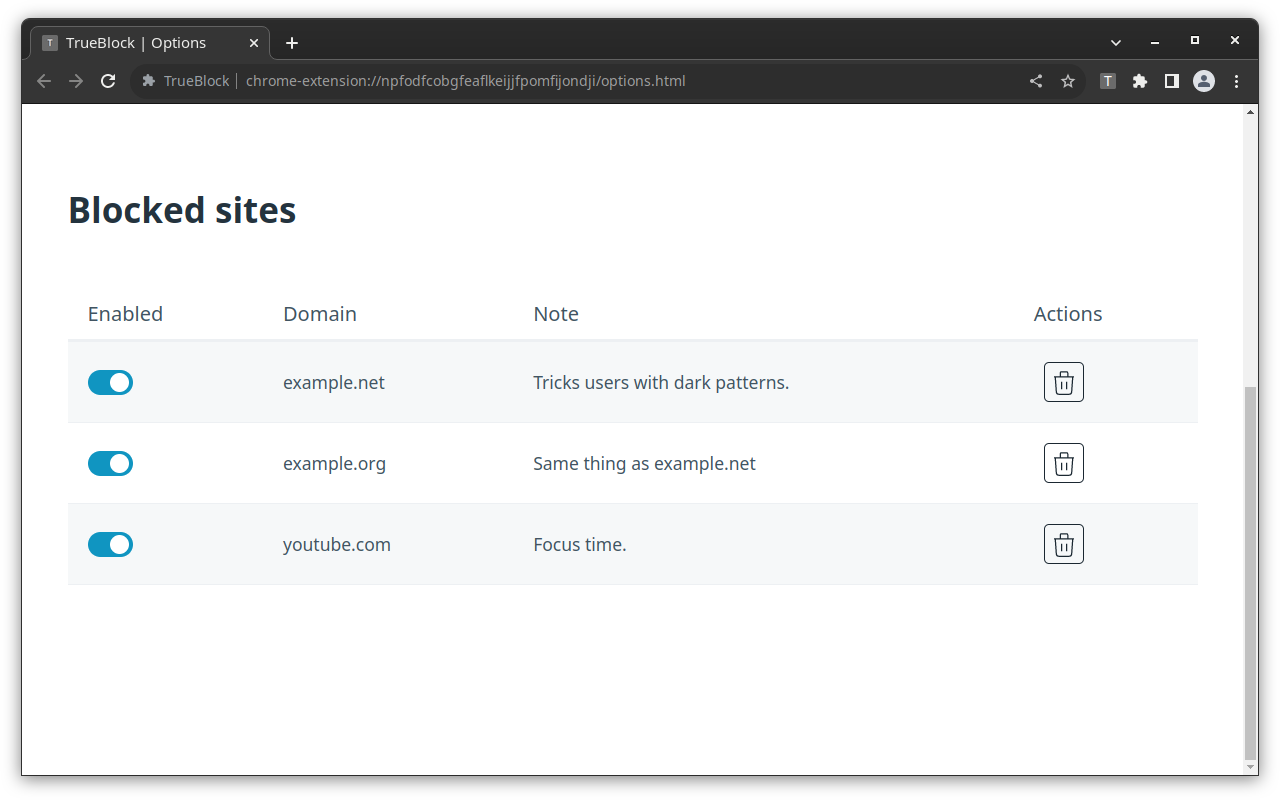The width and height of the screenshot is (1280, 800).
Task: Click the share icon in address bar
Action: [x=1036, y=81]
